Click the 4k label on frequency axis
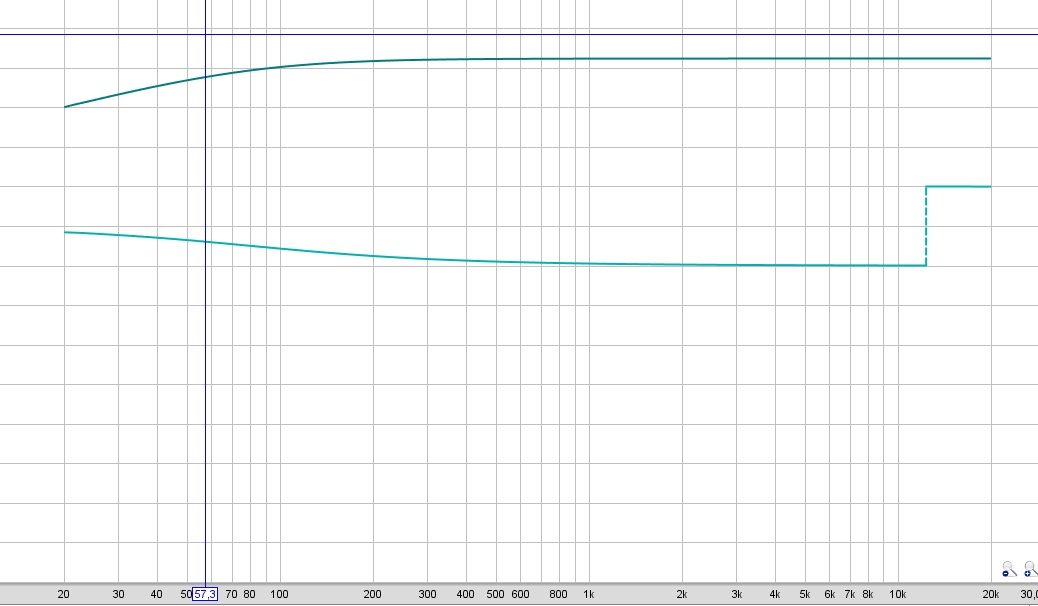 click(x=775, y=594)
